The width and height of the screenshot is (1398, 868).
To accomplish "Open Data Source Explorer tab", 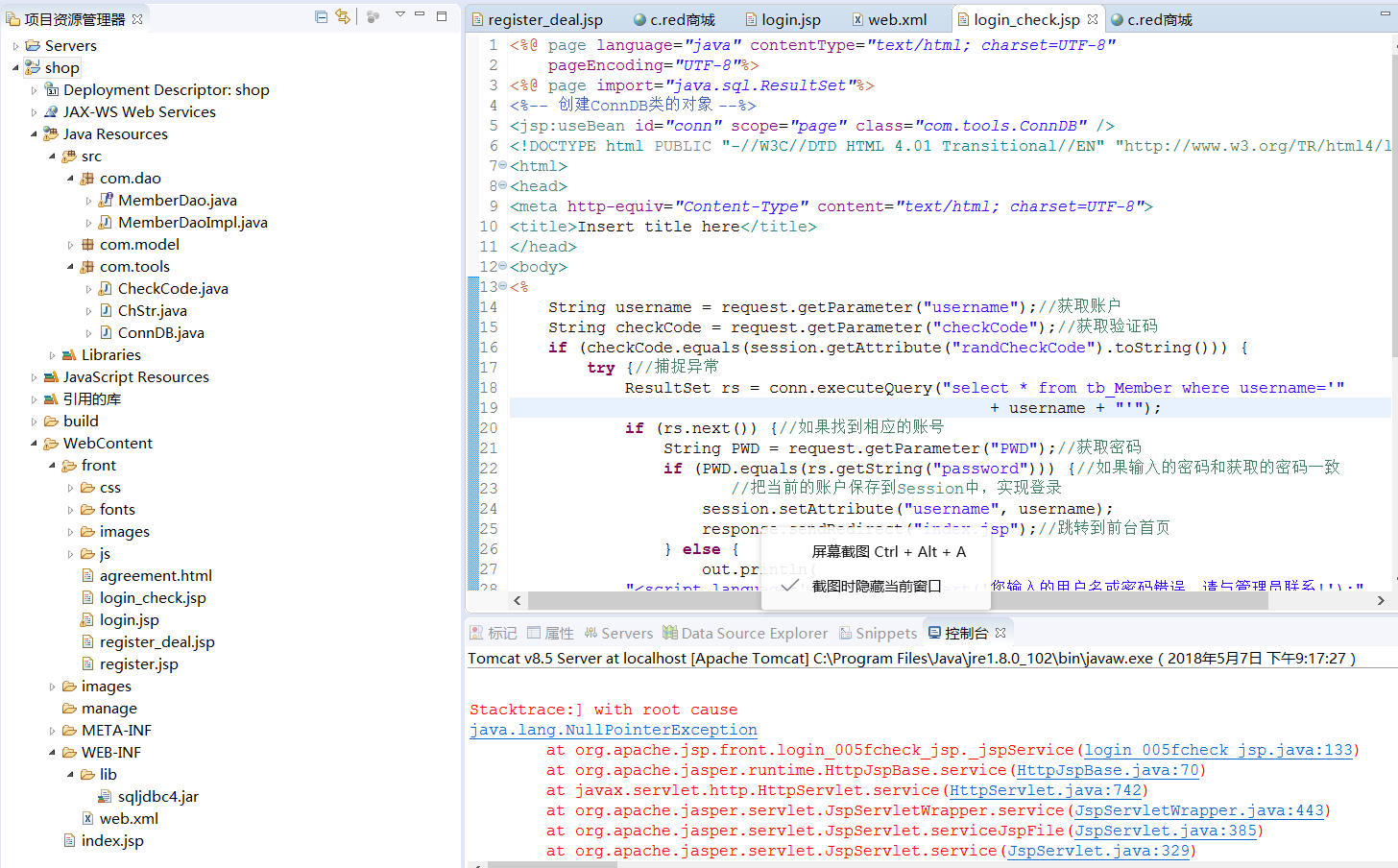I will (x=745, y=633).
